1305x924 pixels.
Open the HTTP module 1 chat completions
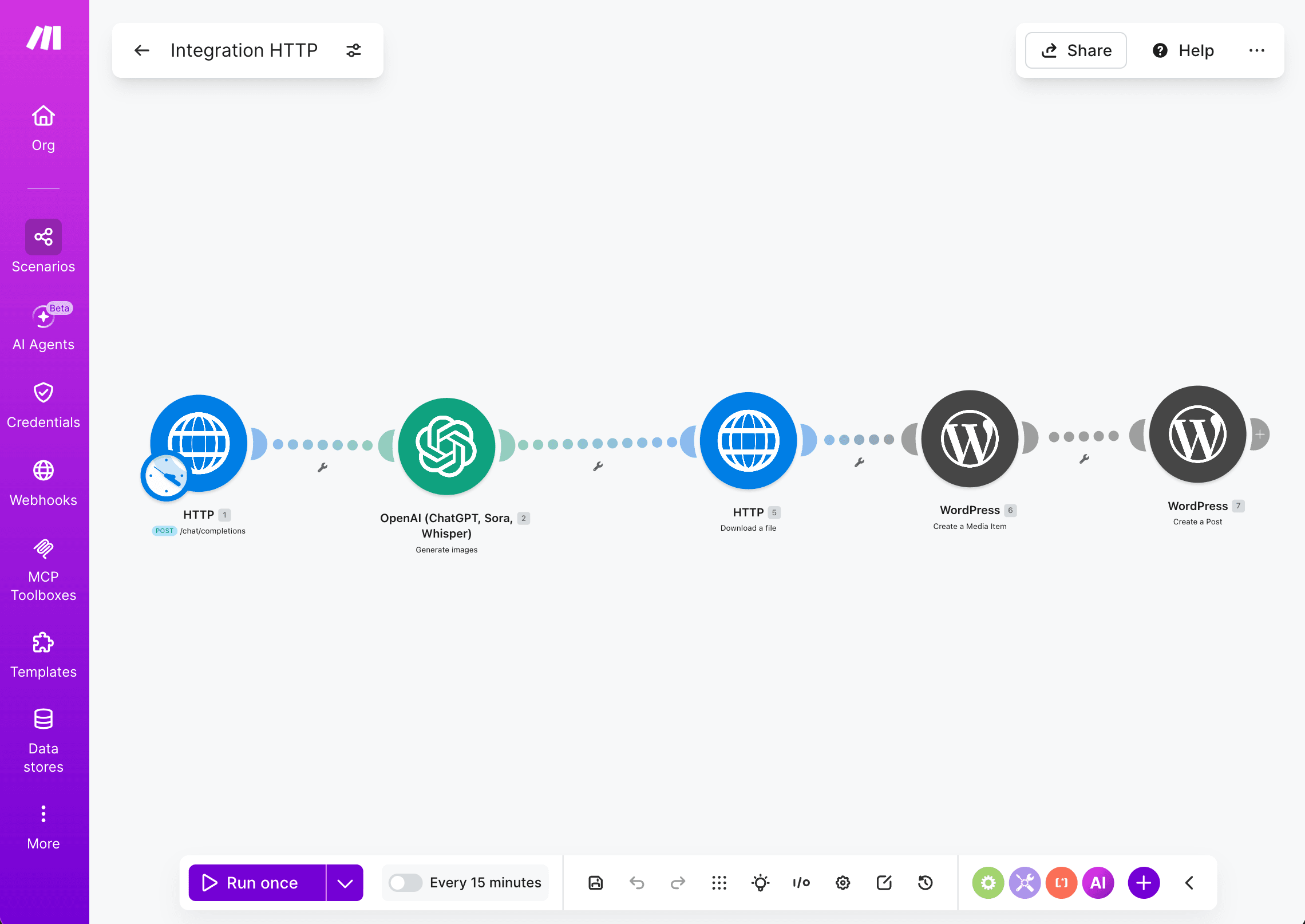199,443
